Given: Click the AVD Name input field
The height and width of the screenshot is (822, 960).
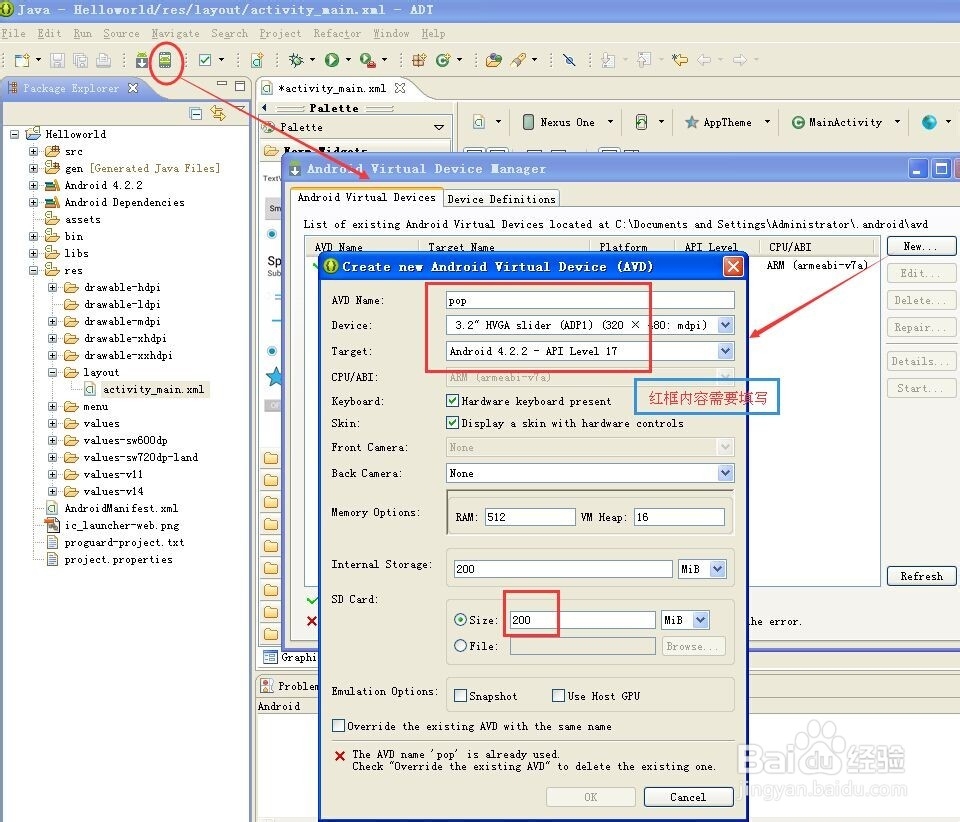Looking at the screenshot, I should 590,300.
